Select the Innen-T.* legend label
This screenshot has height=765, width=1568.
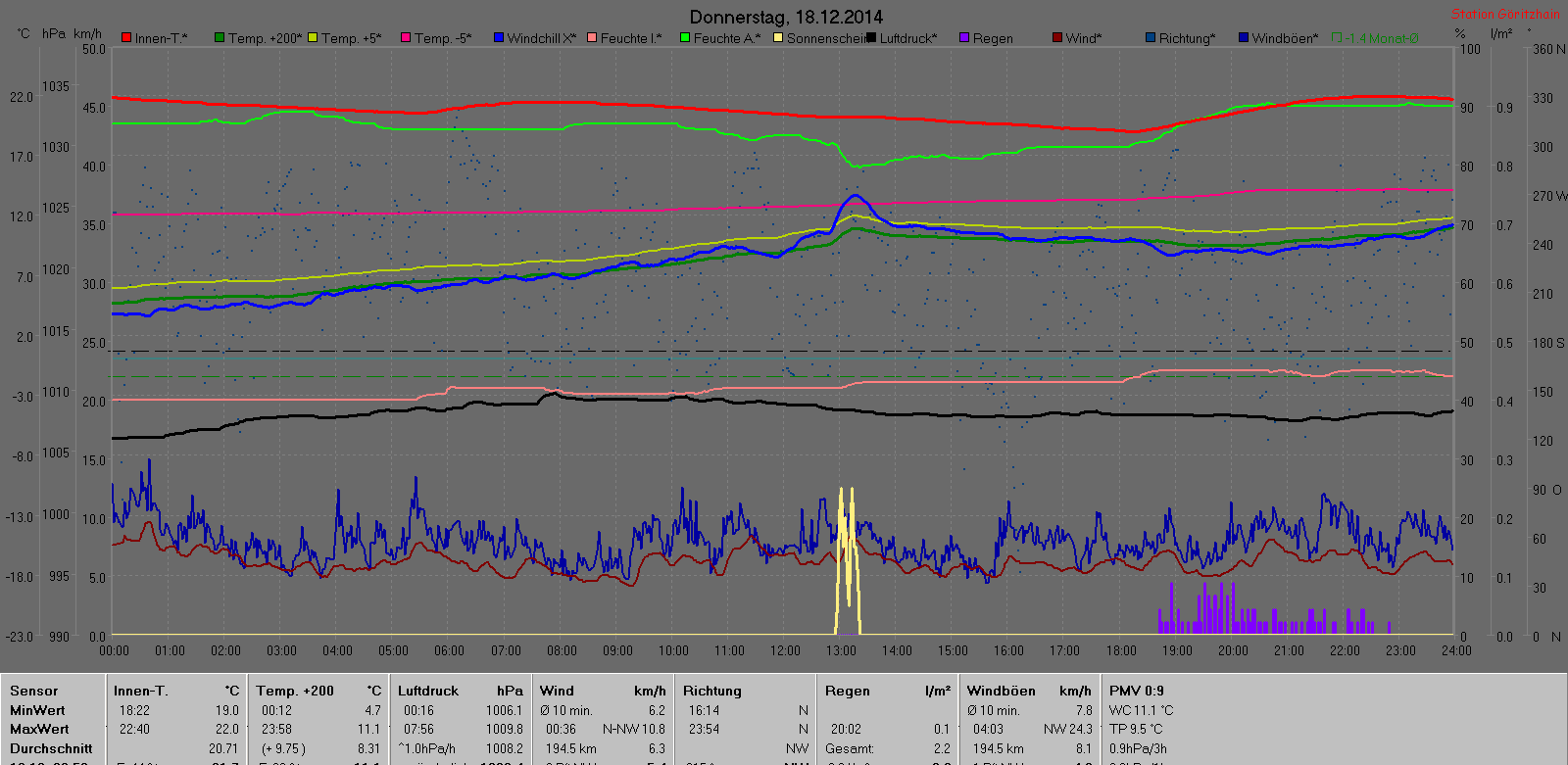pyautogui.click(x=162, y=38)
